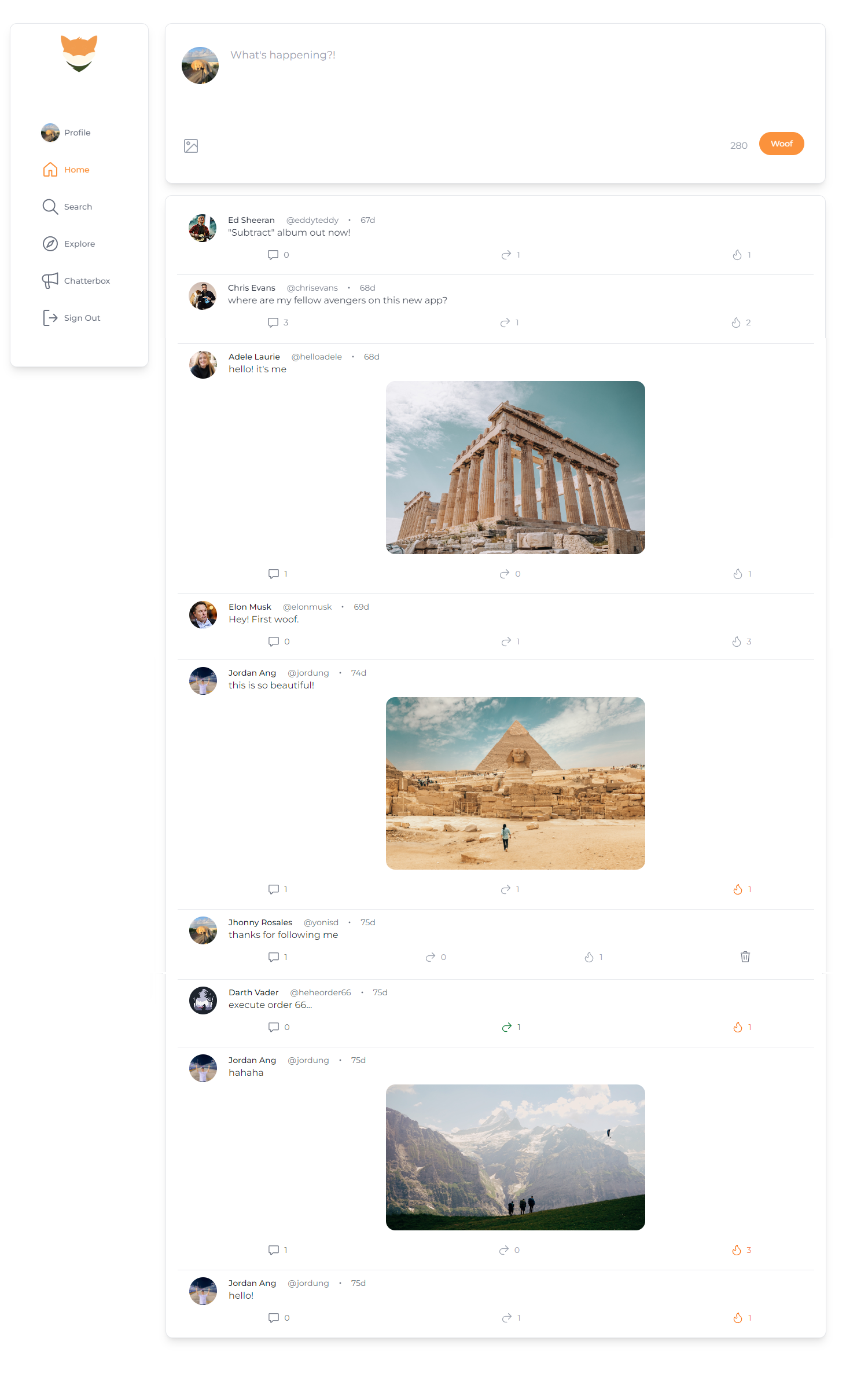Open the Parthenon photo in Adele's post
Viewport: 868px width, 1378px height.
coord(515,467)
